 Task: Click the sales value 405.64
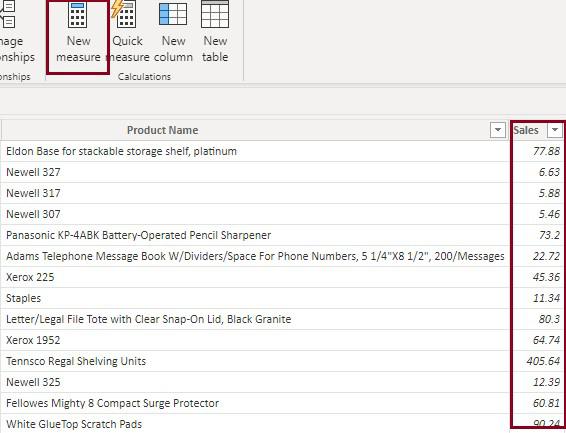pyautogui.click(x=543, y=361)
